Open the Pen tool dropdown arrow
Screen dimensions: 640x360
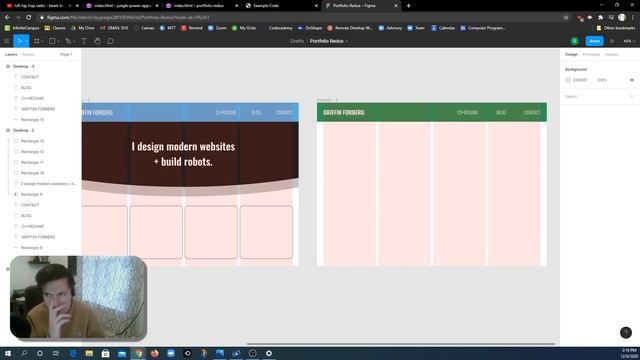pos(74,41)
